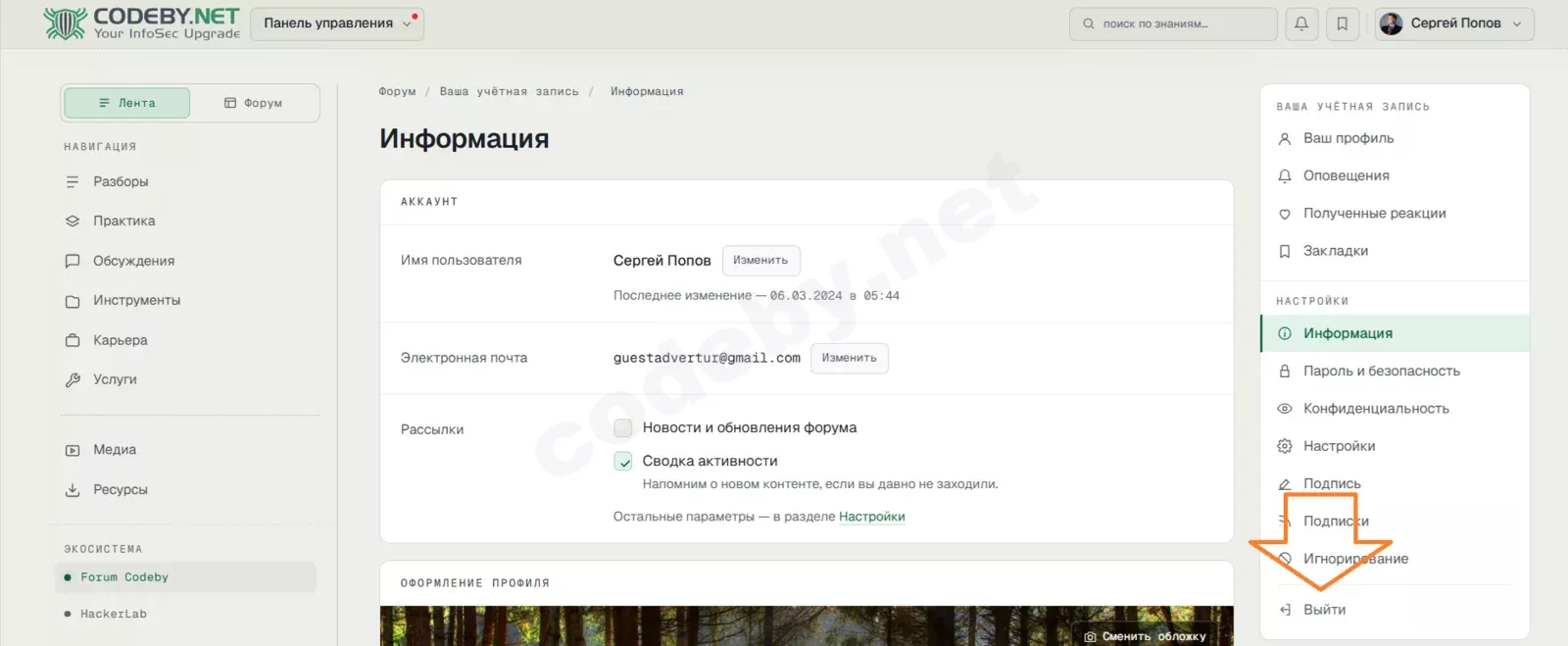
Task: Switch to the Лента tab
Action: (x=126, y=103)
